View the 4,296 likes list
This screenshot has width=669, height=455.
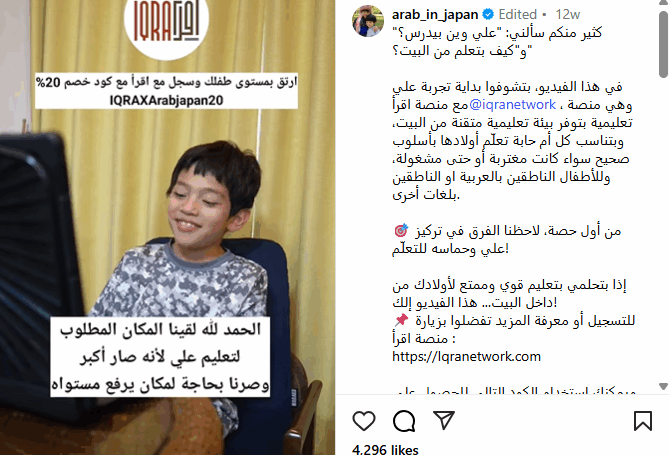(x=385, y=449)
